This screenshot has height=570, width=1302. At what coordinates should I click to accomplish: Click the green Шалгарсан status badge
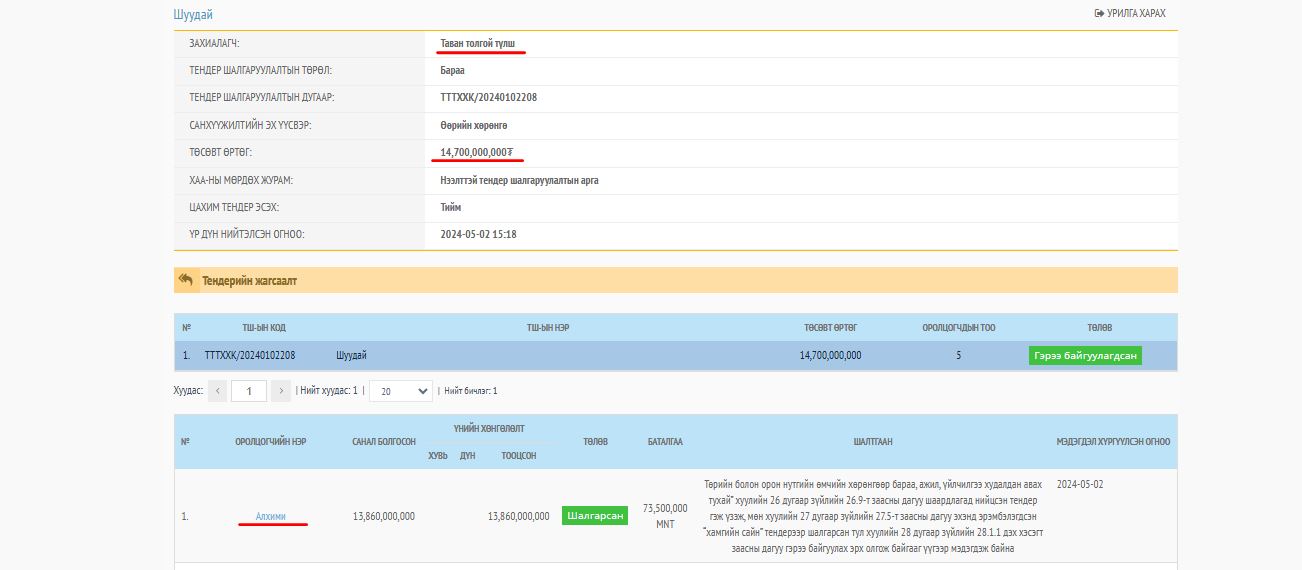pos(595,516)
